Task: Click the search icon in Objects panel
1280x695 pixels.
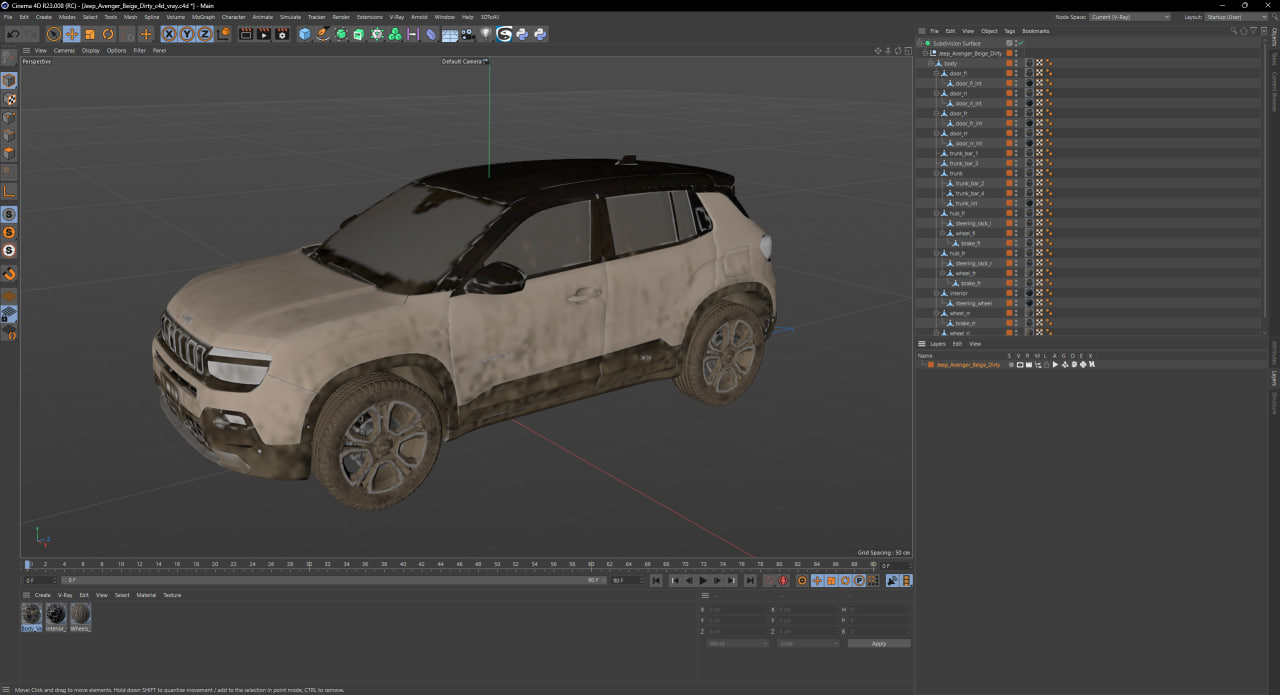Action: tap(1236, 31)
